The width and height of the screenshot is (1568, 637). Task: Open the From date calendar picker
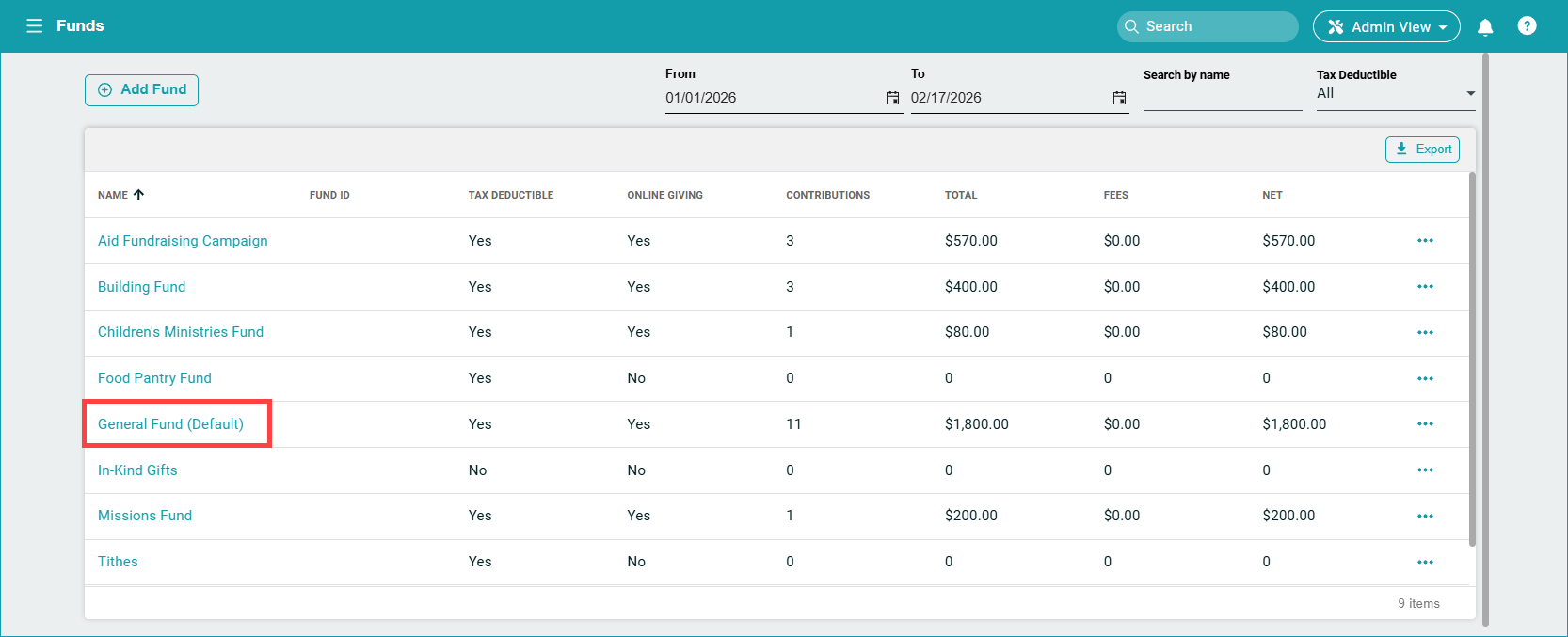(892, 98)
